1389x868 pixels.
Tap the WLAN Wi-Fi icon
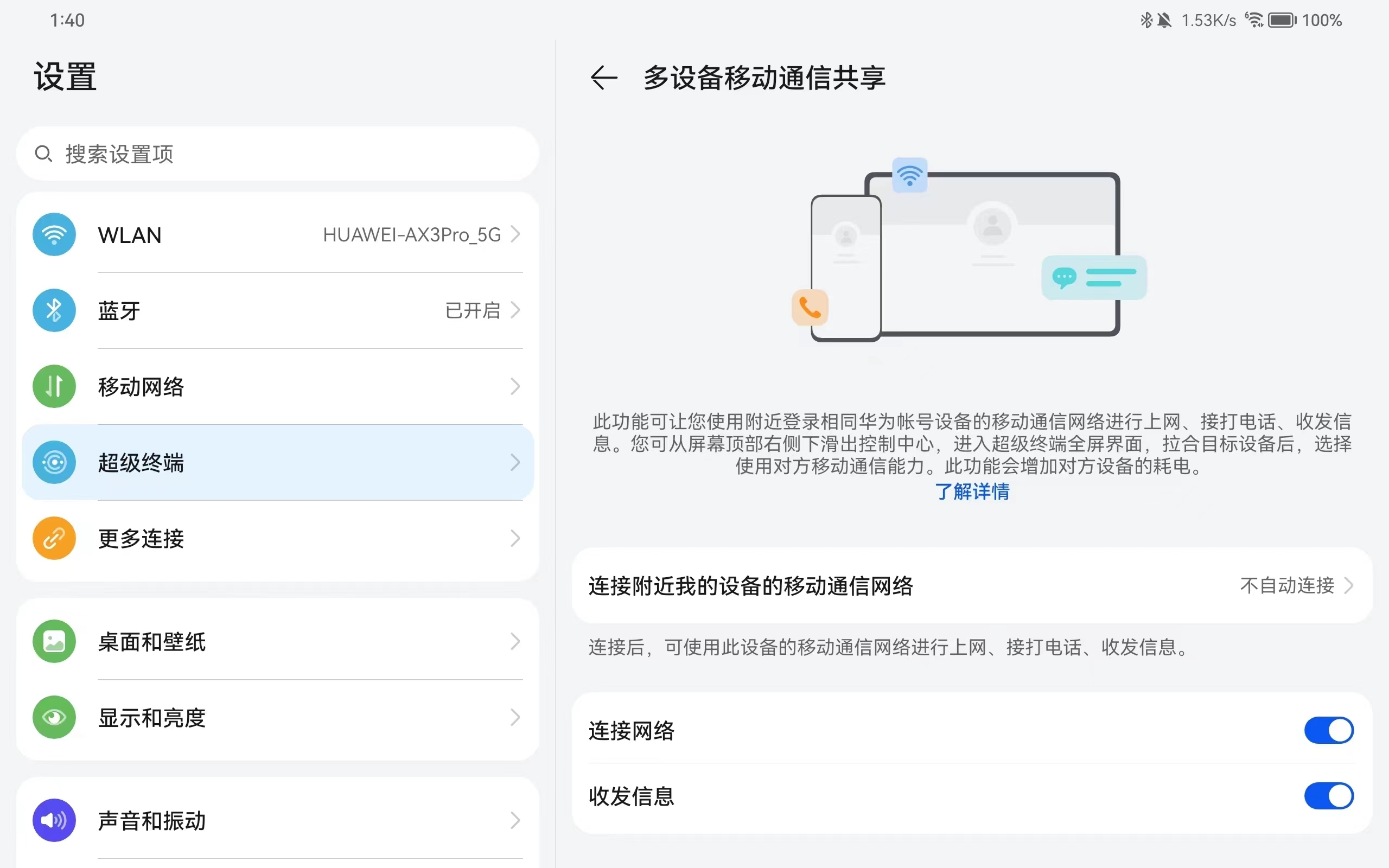(x=54, y=235)
